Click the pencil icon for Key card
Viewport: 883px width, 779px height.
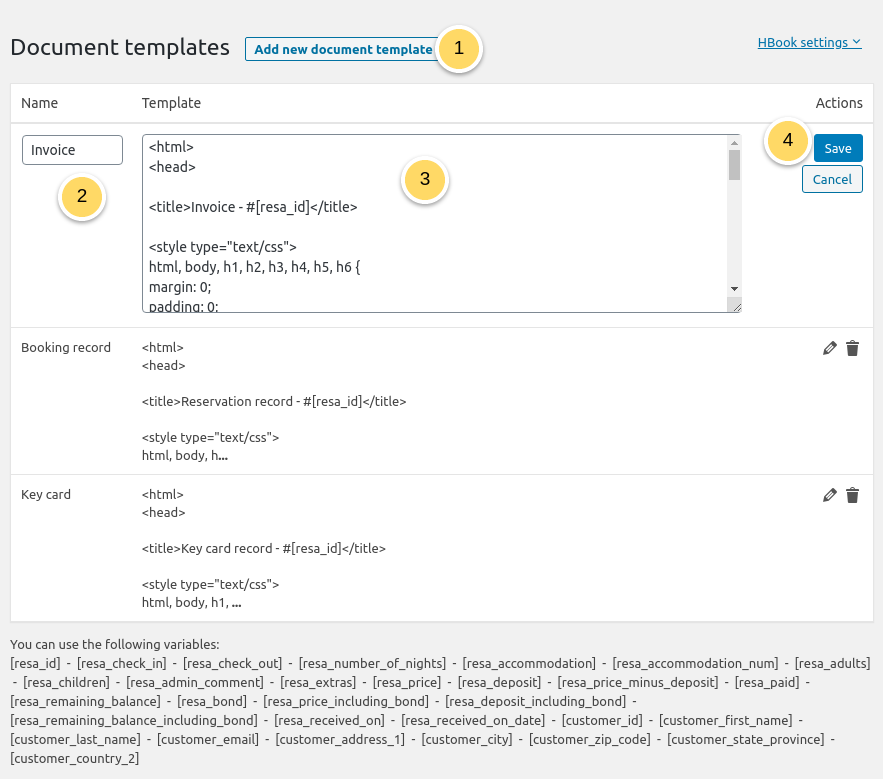[x=829, y=495]
